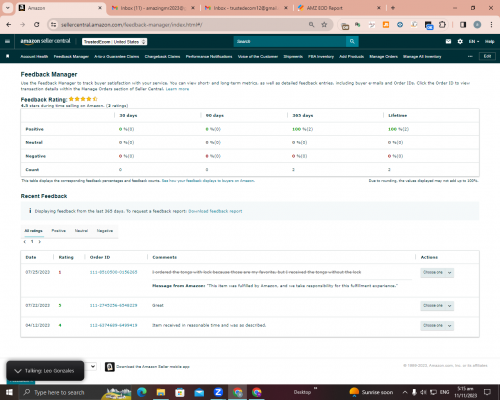Open Choose one dropdown for the Great feedback
The height and width of the screenshot is (400, 500).
coord(437,306)
